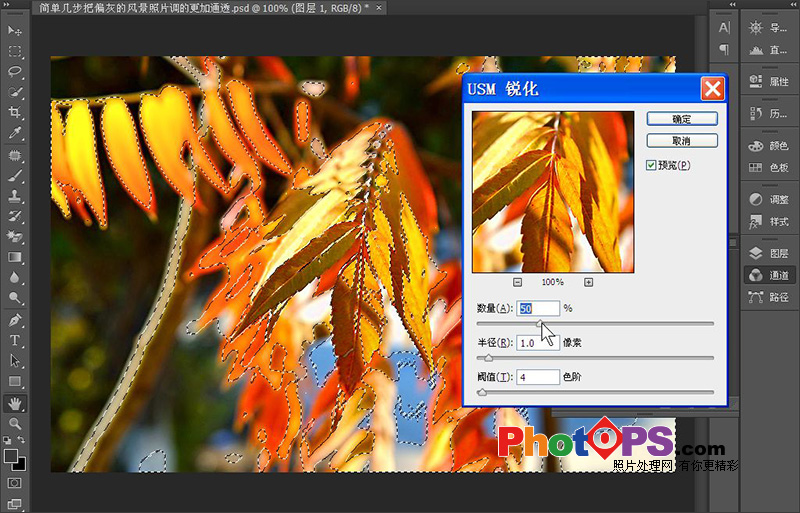This screenshot has width=800, height=513.
Task: Open the Properties panel (属性)
Action: [x=769, y=81]
